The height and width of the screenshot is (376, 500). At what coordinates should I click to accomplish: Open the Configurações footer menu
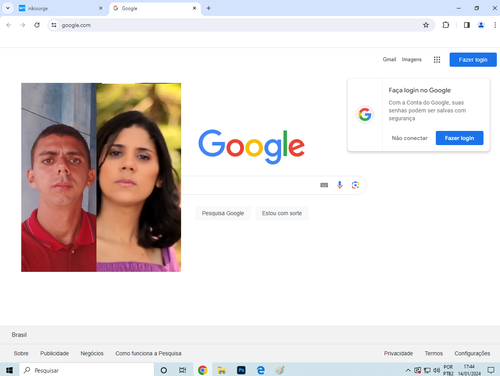(x=472, y=353)
